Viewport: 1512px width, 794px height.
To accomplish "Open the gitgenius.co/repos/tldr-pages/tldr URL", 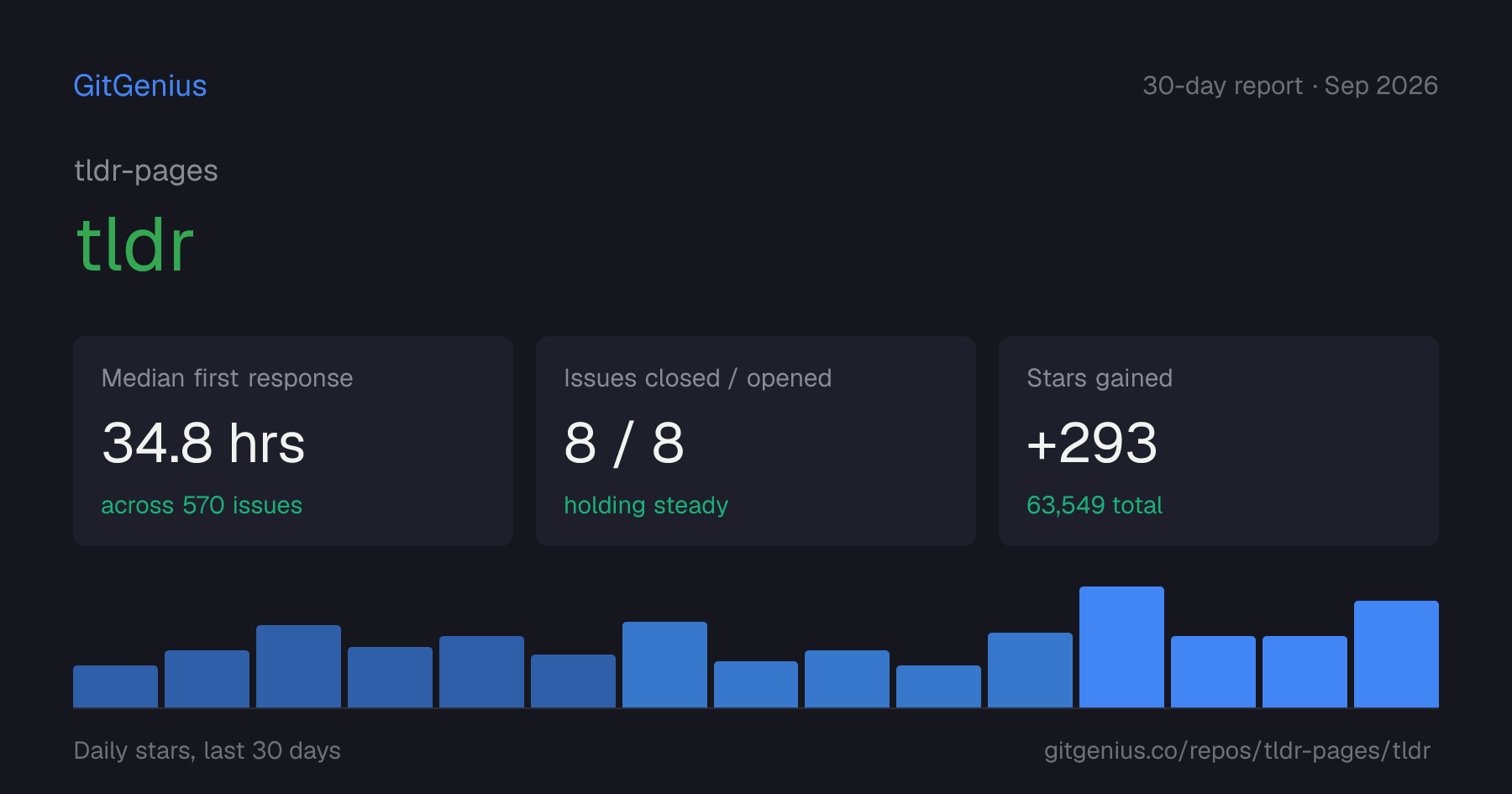I will point(1237,750).
